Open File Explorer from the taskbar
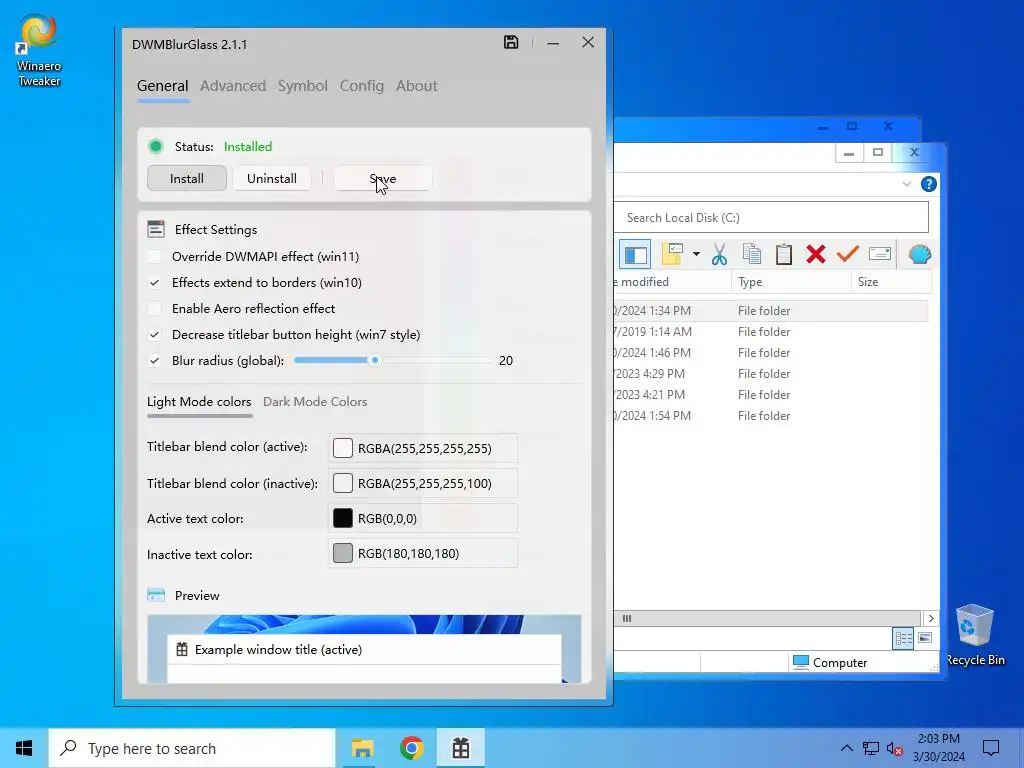Viewport: 1024px width, 768px height. 362,748
